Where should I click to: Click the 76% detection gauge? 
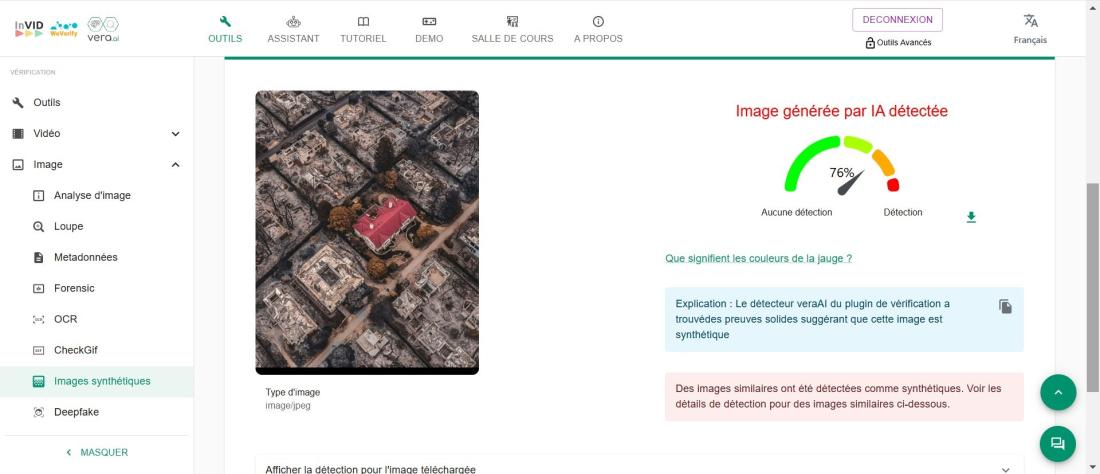pos(842,167)
